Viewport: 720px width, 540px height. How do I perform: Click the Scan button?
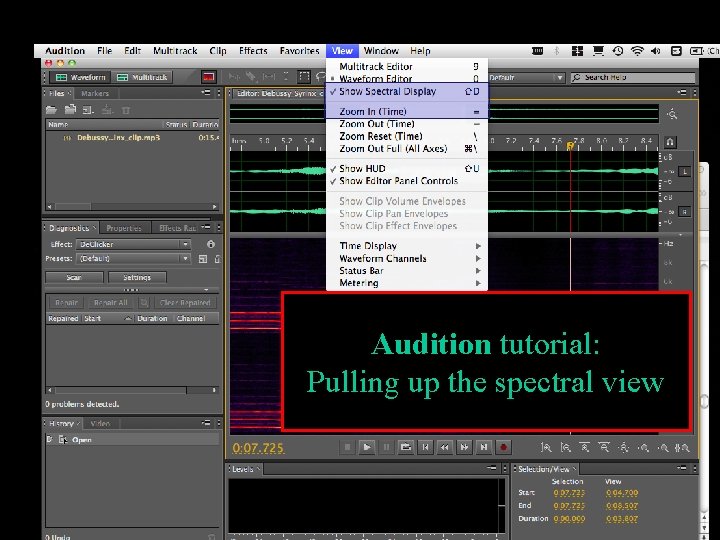tap(74, 277)
